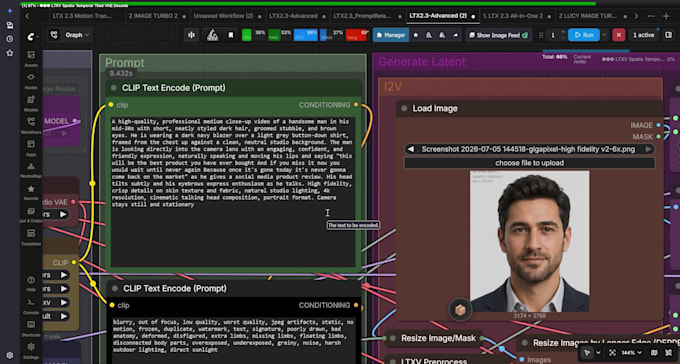
Task: Open the Graph mode dropdown
Action: [x=77, y=35]
